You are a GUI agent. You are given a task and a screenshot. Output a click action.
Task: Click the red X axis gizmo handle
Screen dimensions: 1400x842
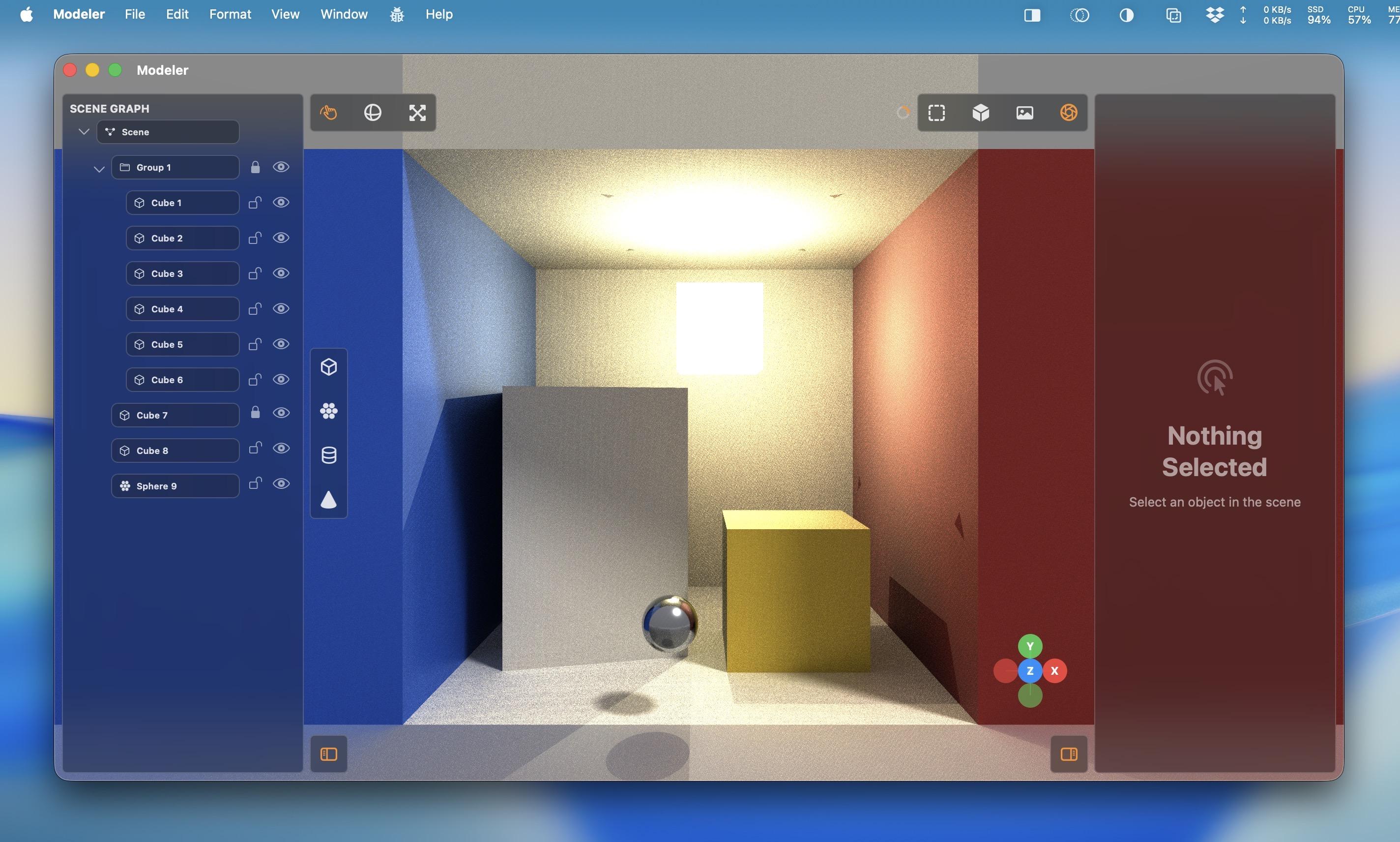click(x=1055, y=671)
